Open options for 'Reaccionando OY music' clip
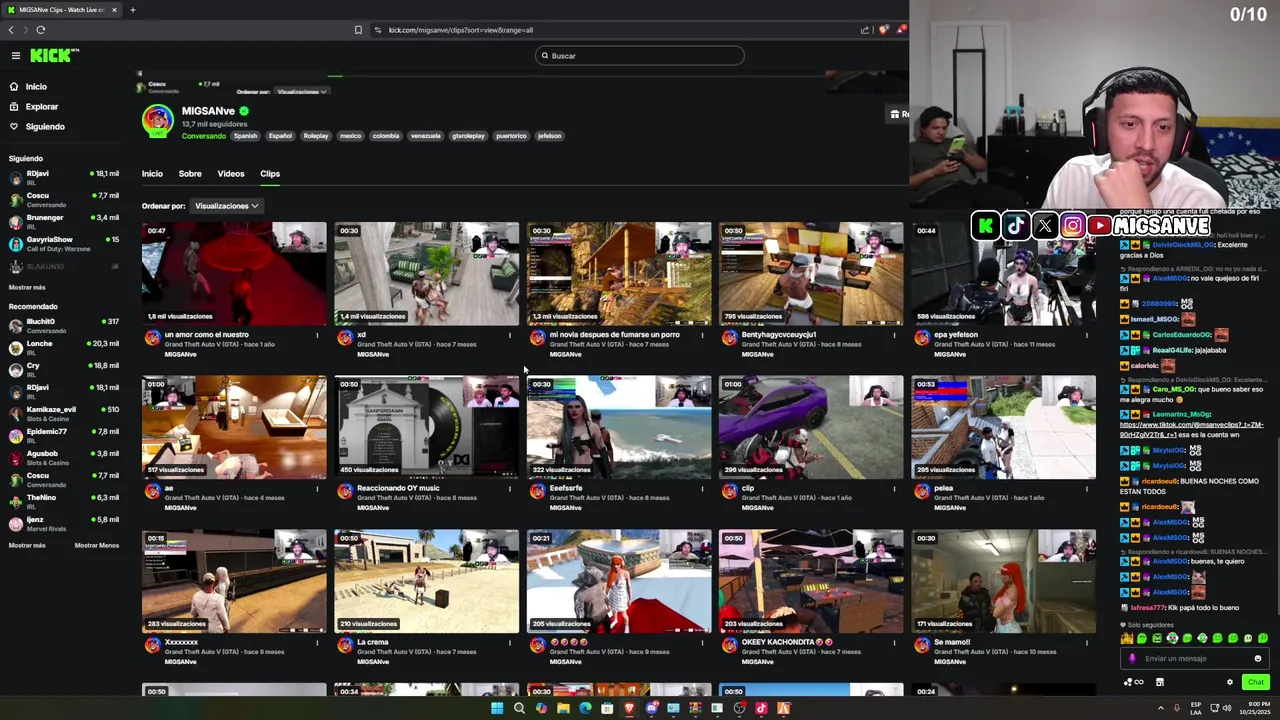 click(509, 490)
